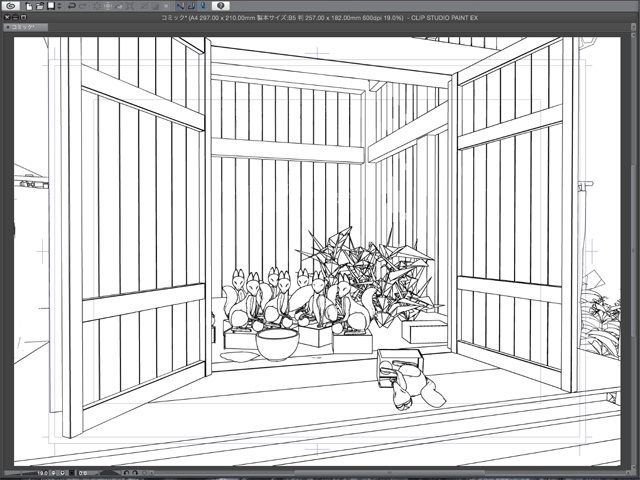The width and height of the screenshot is (640, 480).
Task: Rotate canvas left icon
Action: pos(126,473)
